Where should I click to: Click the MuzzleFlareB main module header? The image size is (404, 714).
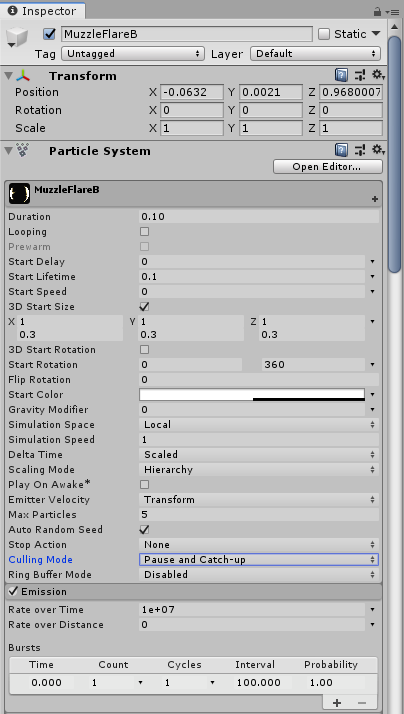[194, 193]
